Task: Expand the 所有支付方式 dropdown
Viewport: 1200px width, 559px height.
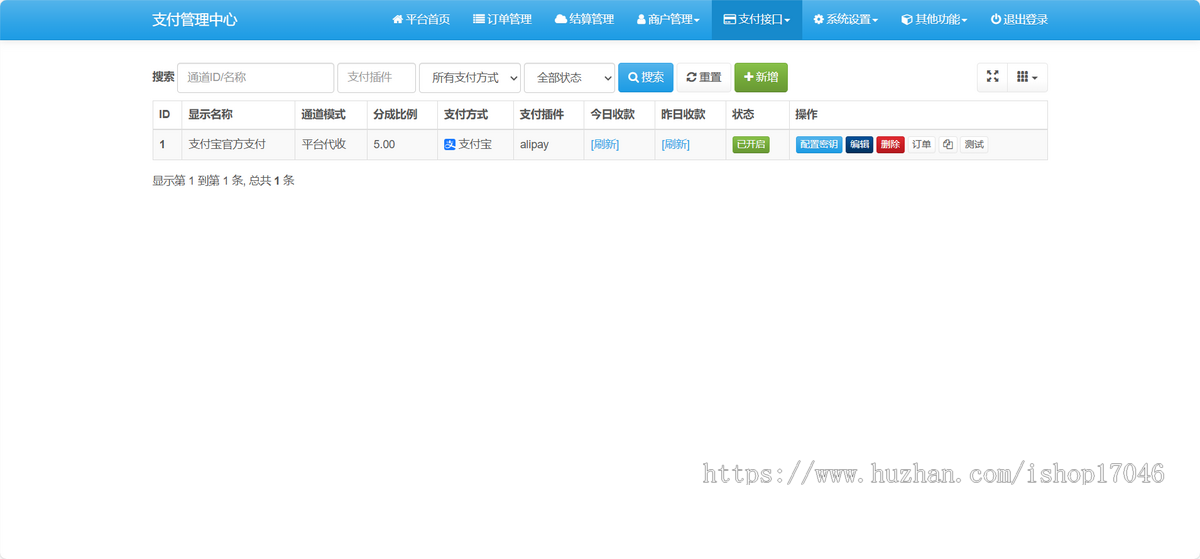Action: [x=470, y=77]
